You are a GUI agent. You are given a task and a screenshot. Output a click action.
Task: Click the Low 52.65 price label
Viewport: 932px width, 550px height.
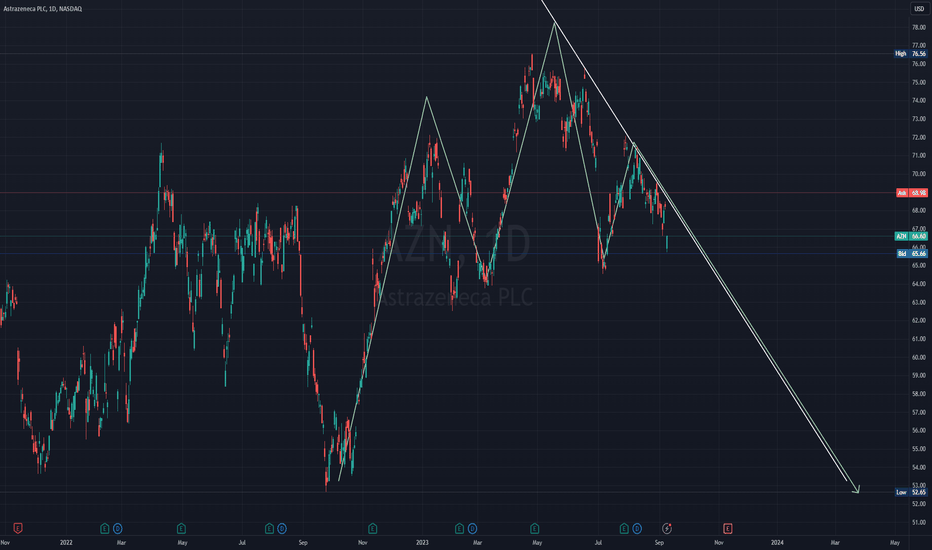tap(911, 492)
